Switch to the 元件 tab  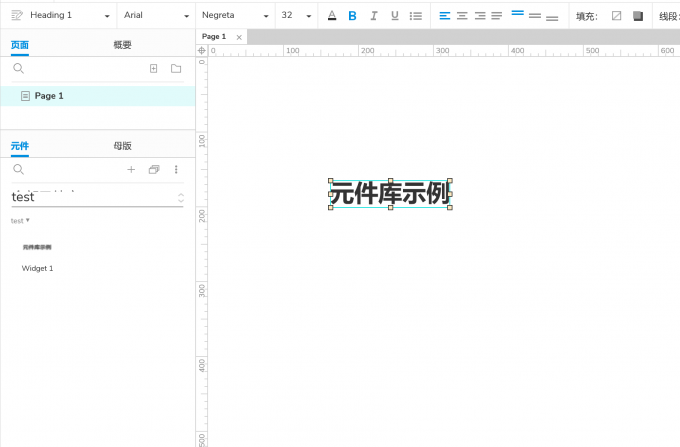(x=20, y=146)
